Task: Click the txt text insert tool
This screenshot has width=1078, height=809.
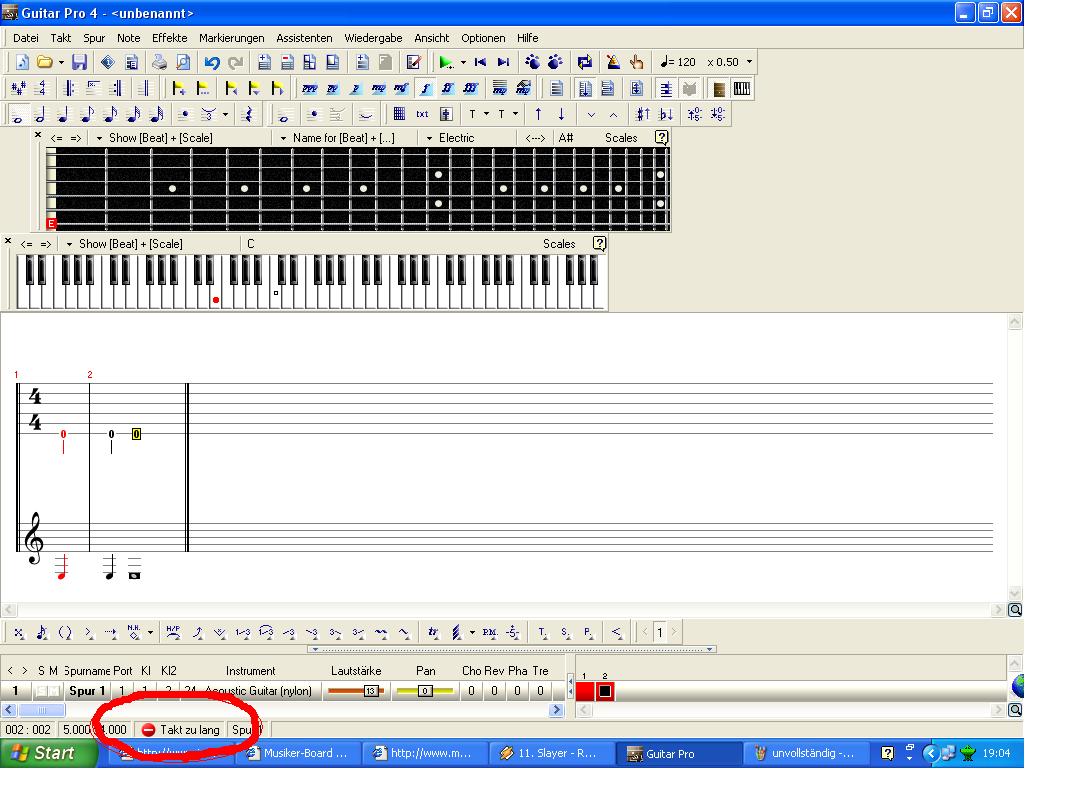Action: pyautogui.click(x=422, y=114)
